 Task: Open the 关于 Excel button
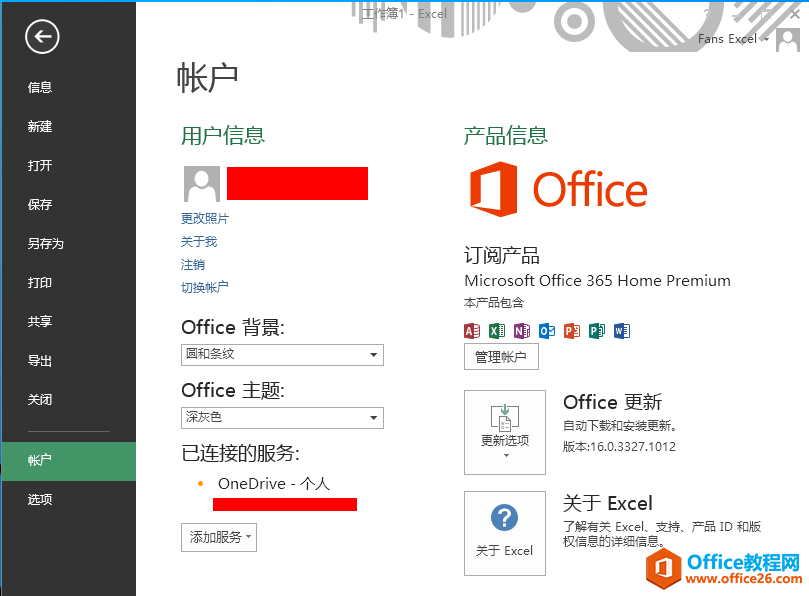coord(505,533)
